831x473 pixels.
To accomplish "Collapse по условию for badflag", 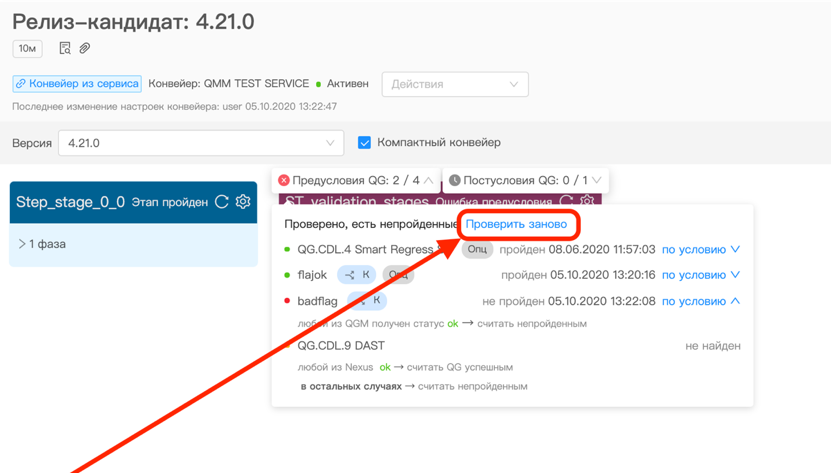I will coord(701,301).
